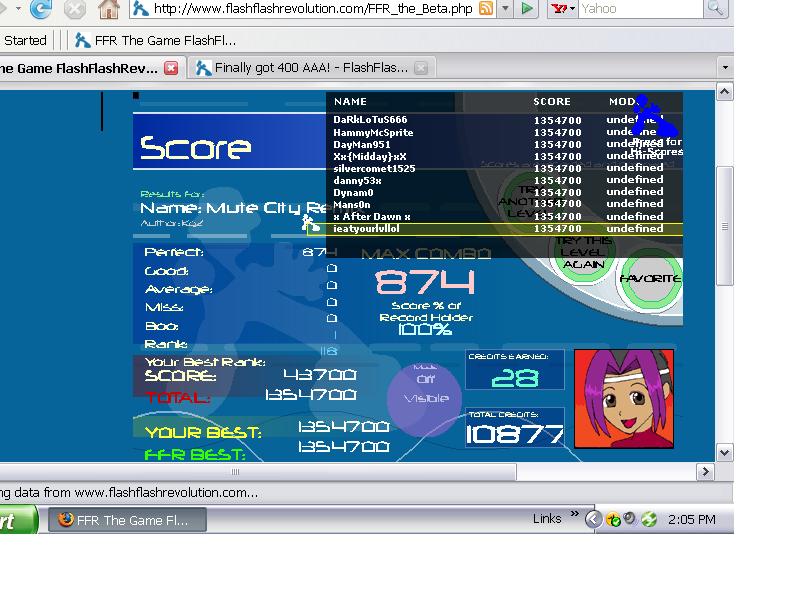Click the search magnifier icon
This screenshot has height=600, width=800.
pos(715,9)
